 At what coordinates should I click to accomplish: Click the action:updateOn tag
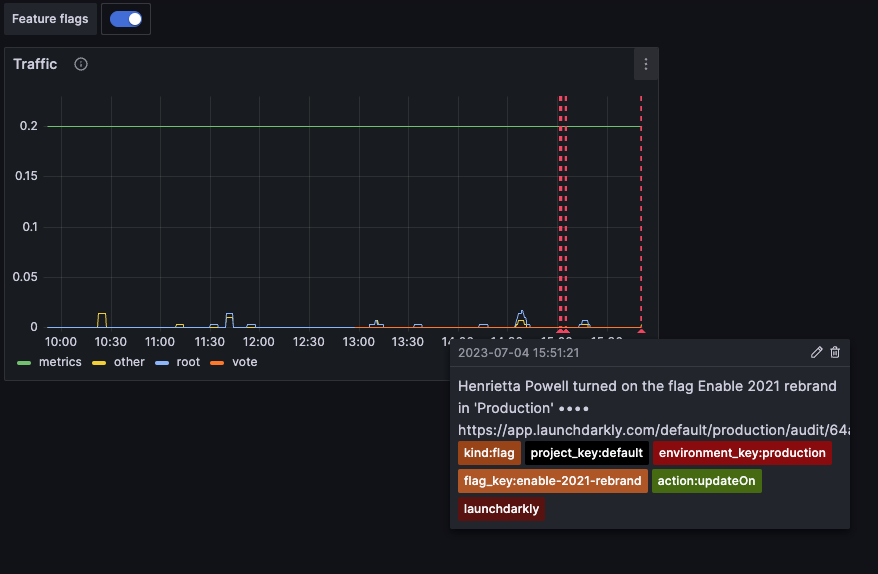pos(707,481)
